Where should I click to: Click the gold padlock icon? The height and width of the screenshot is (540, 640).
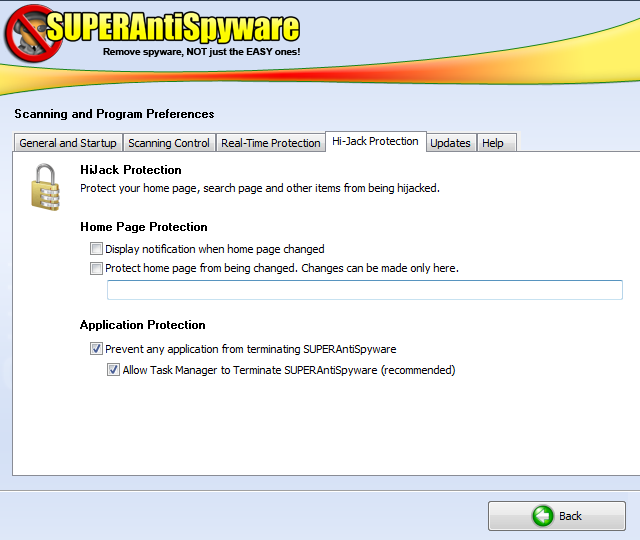pos(46,187)
